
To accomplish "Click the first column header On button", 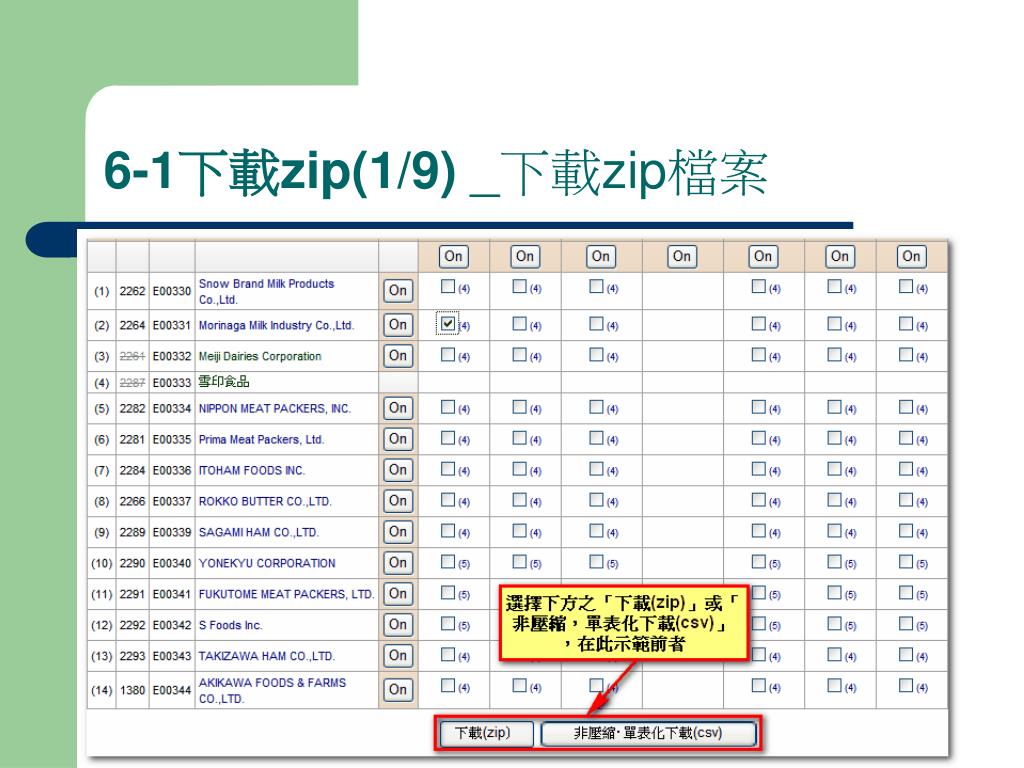I will [x=453, y=256].
